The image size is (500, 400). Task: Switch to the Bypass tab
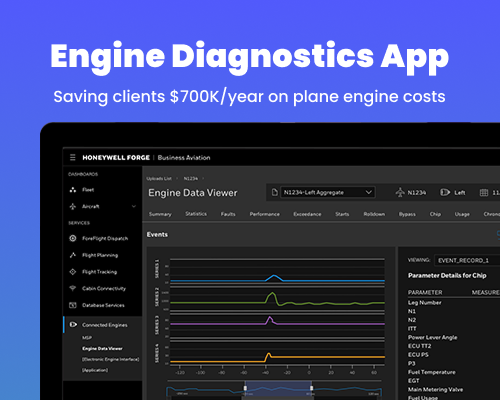[x=407, y=214]
